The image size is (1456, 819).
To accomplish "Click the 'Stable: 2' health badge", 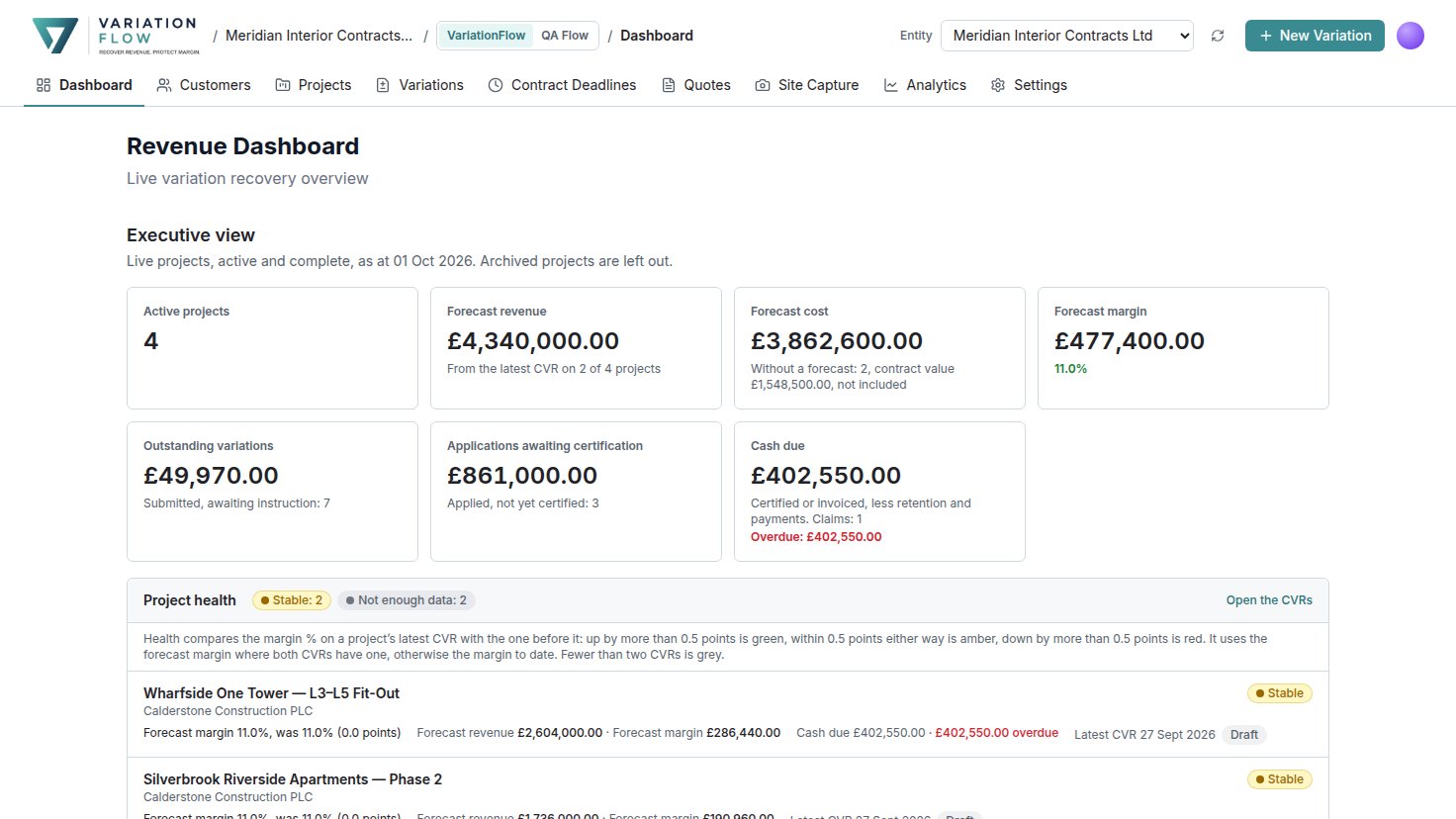I will [x=292, y=600].
